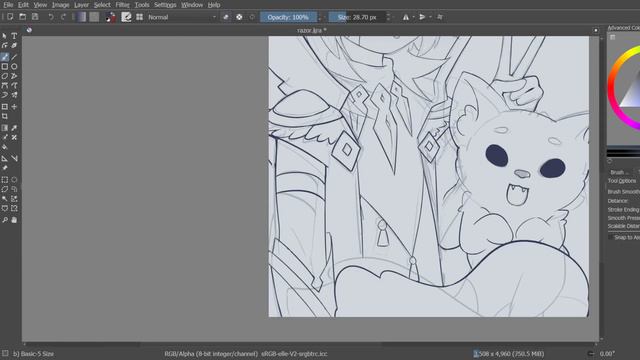
Task: Select the Move tool
Action: click(14, 107)
